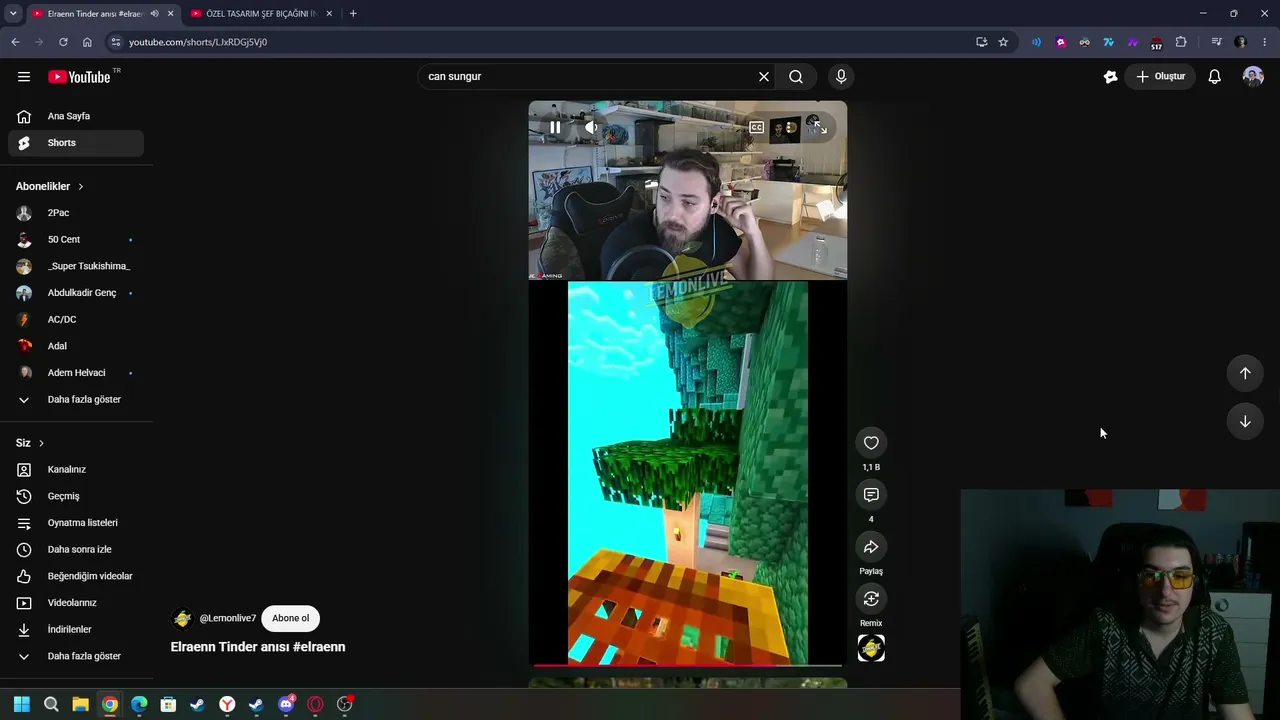1280x720 pixels.
Task: Open the Chrome home page button
Action: click(87, 42)
